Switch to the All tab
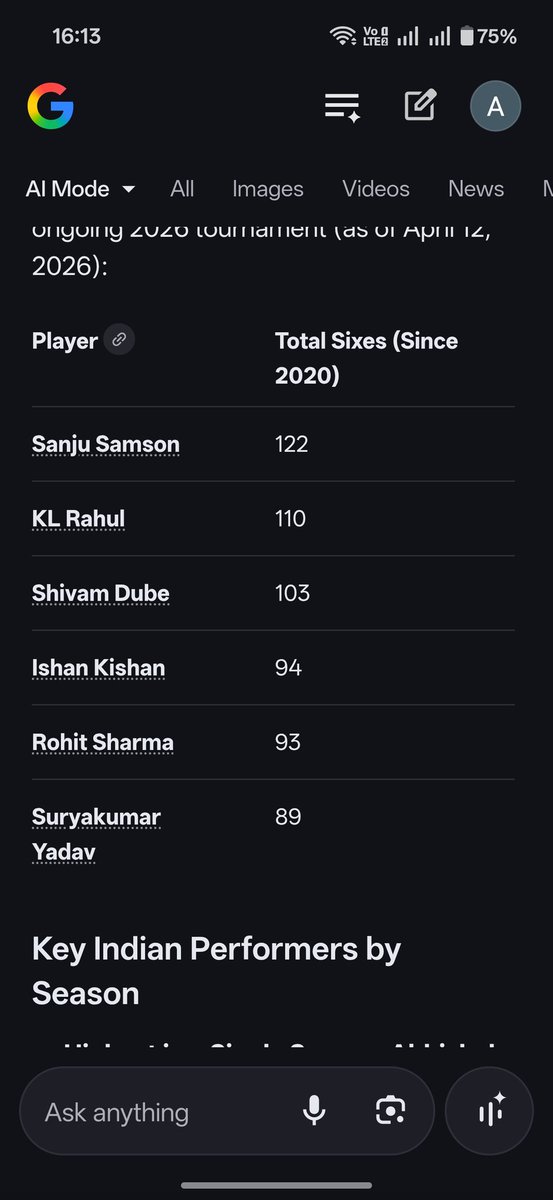The height and width of the screenshot is (1200, 553). click(182, 189)
